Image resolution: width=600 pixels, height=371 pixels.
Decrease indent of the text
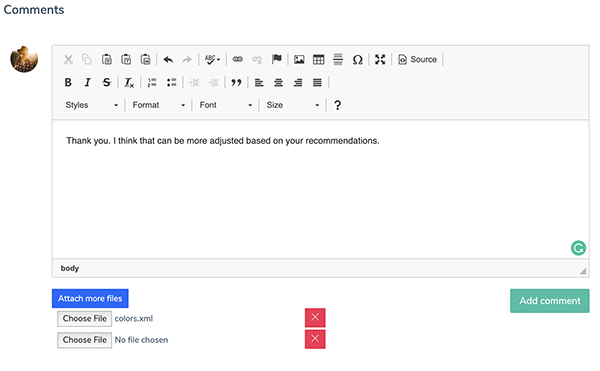pyautogui.click(x=194, y=82)
